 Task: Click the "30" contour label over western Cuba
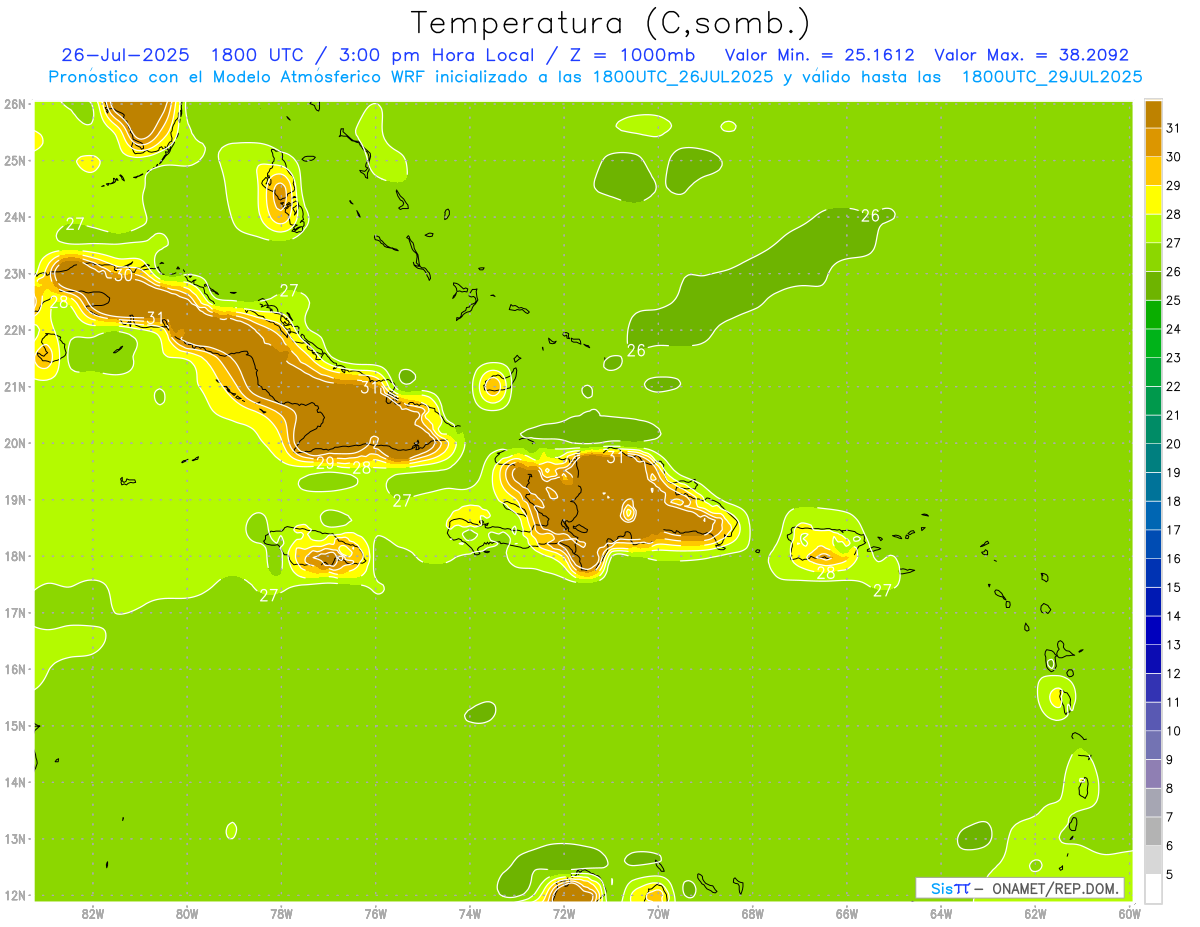pos(122,275)
